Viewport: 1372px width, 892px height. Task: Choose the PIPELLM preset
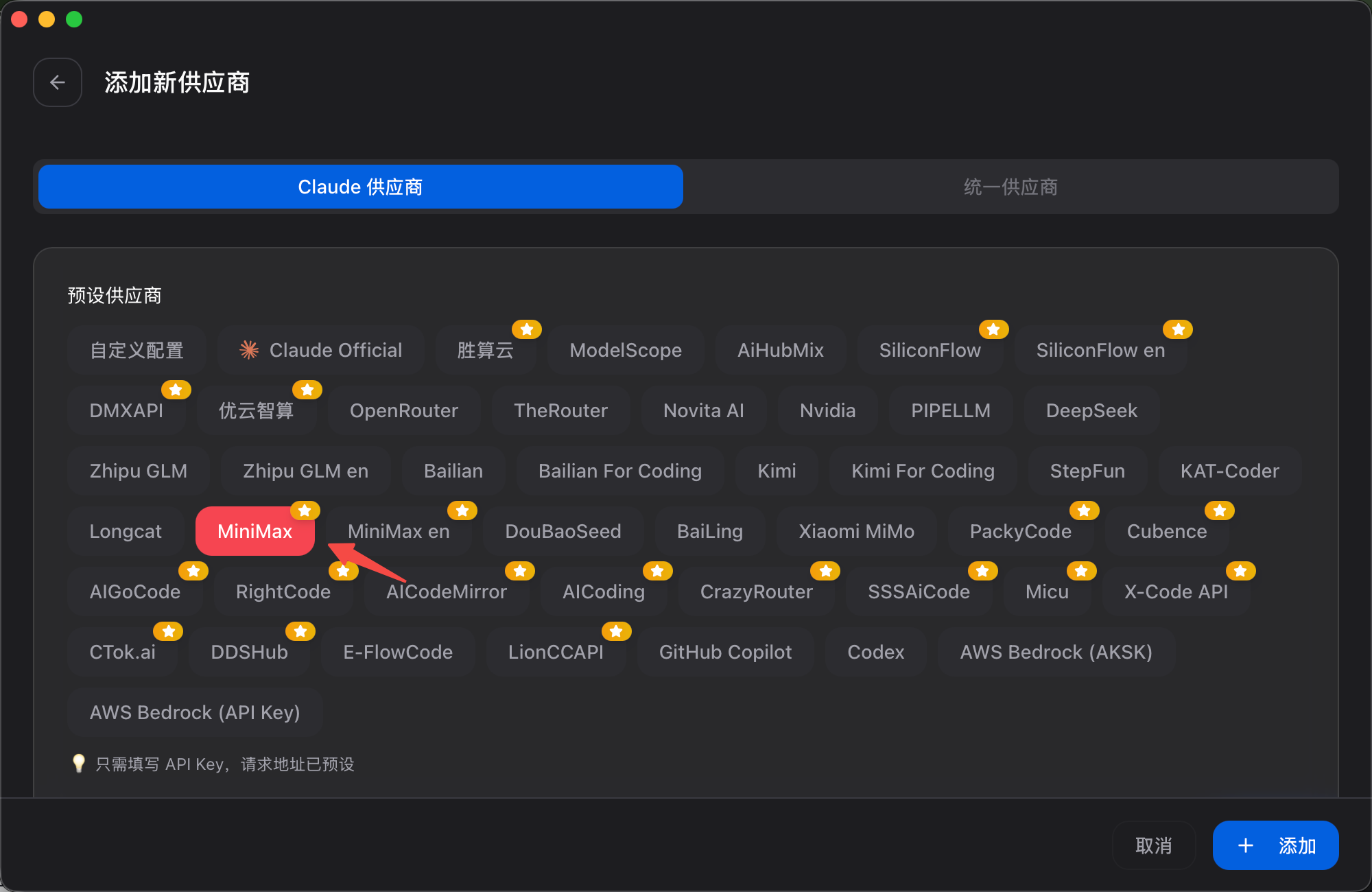[x=951, y=410]
